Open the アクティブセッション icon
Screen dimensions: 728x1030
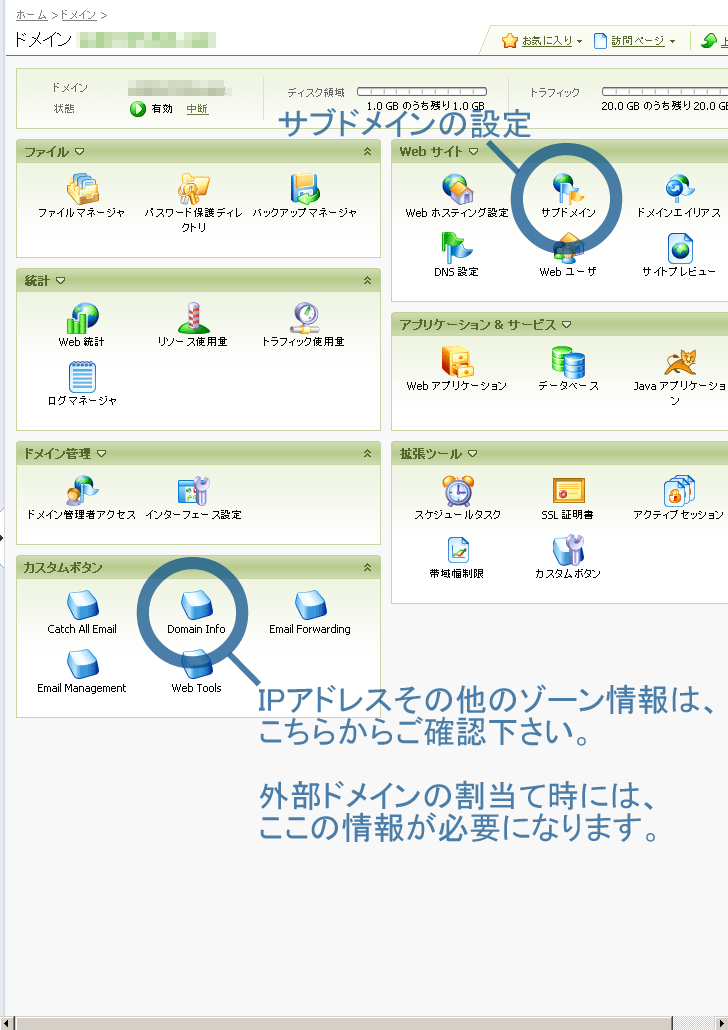(679, 491)
